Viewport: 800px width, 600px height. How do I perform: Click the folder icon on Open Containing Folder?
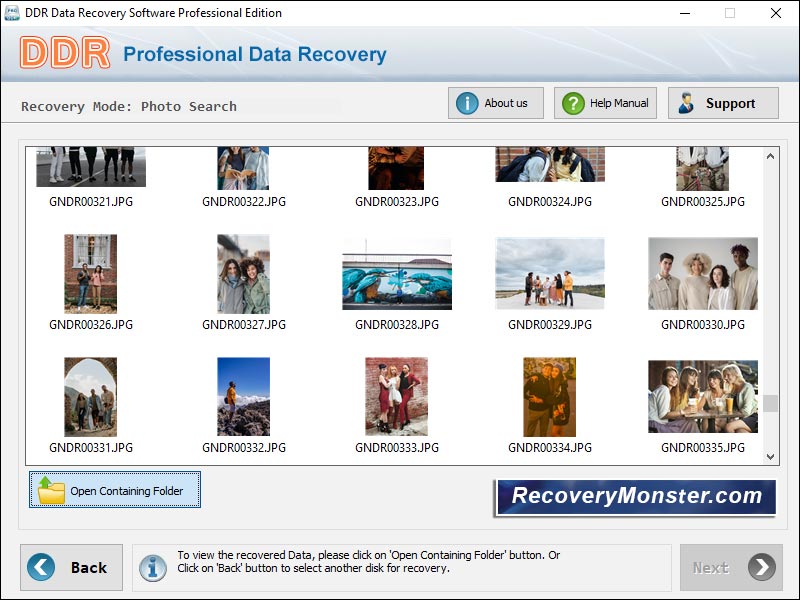51,490
